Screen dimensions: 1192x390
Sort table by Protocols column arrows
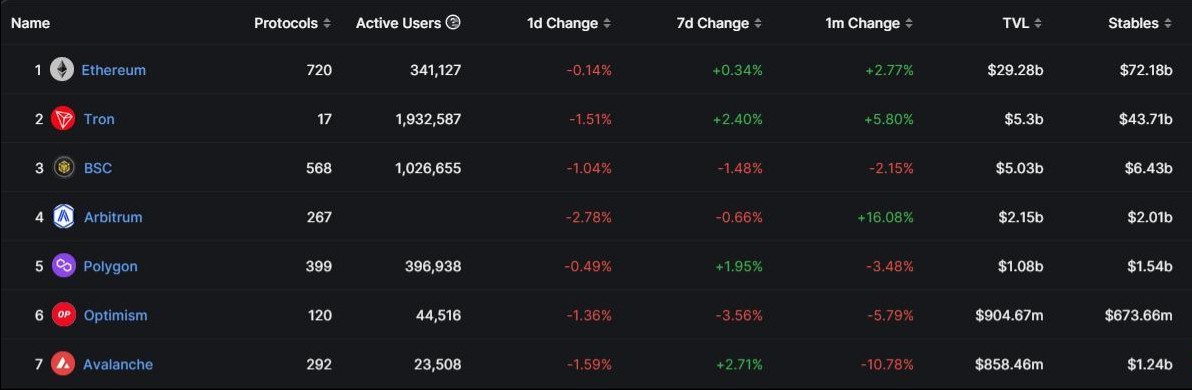(x=327, y=24)
